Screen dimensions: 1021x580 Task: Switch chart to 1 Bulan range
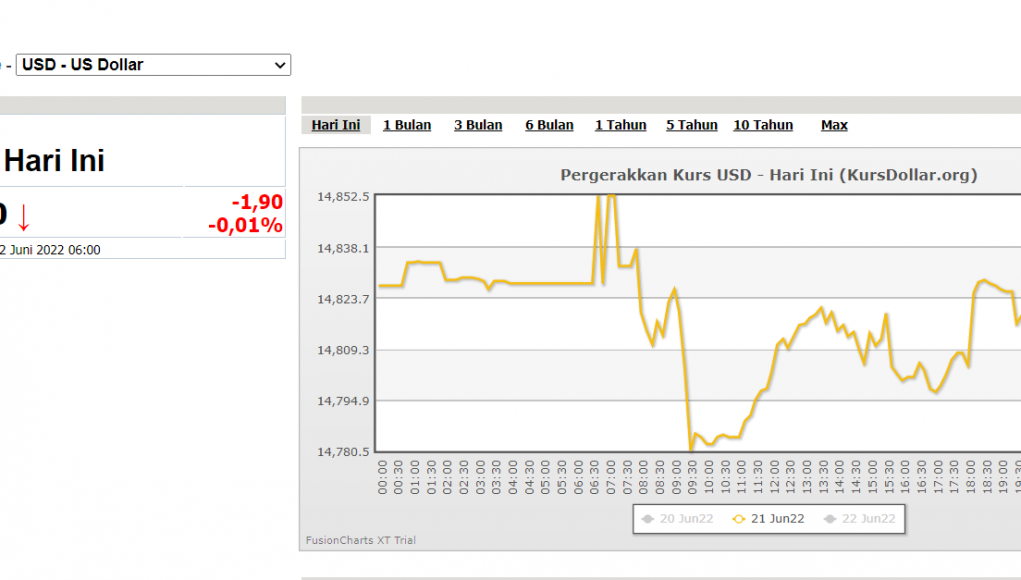click(407, 125)
